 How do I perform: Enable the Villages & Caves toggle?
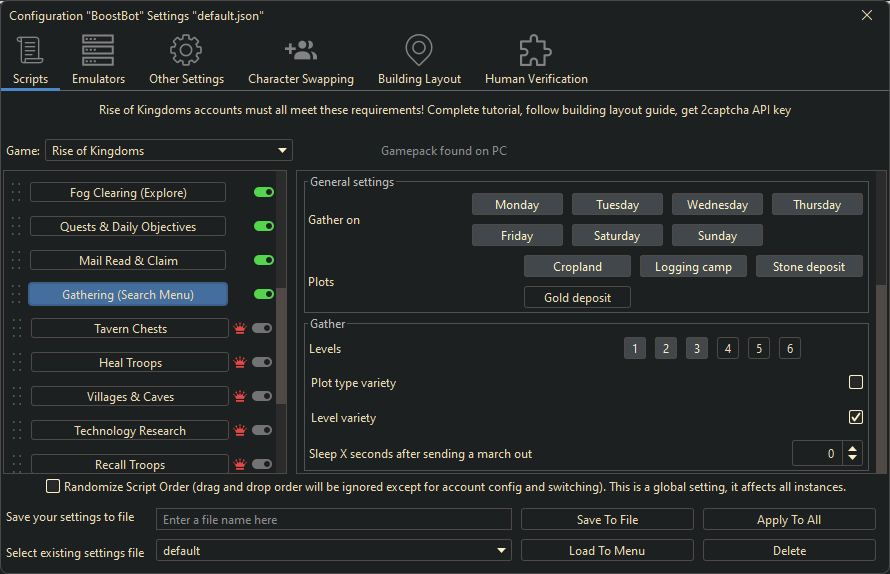coord(262,396)
